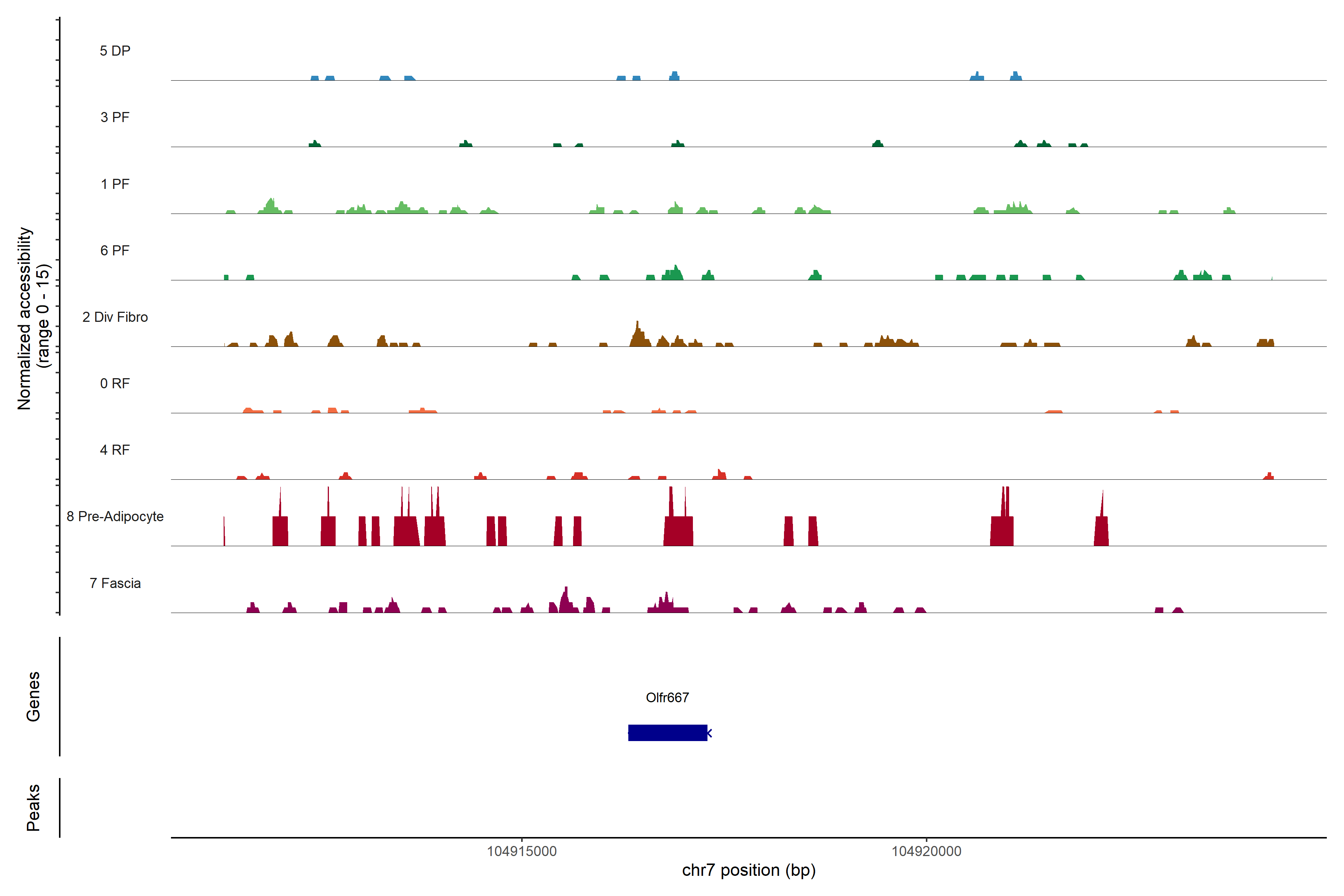This screenshot has width=1344, height=896.
Task: Click the 8 Pre-Adipocyte track label
Action: [x=115, y=517]
